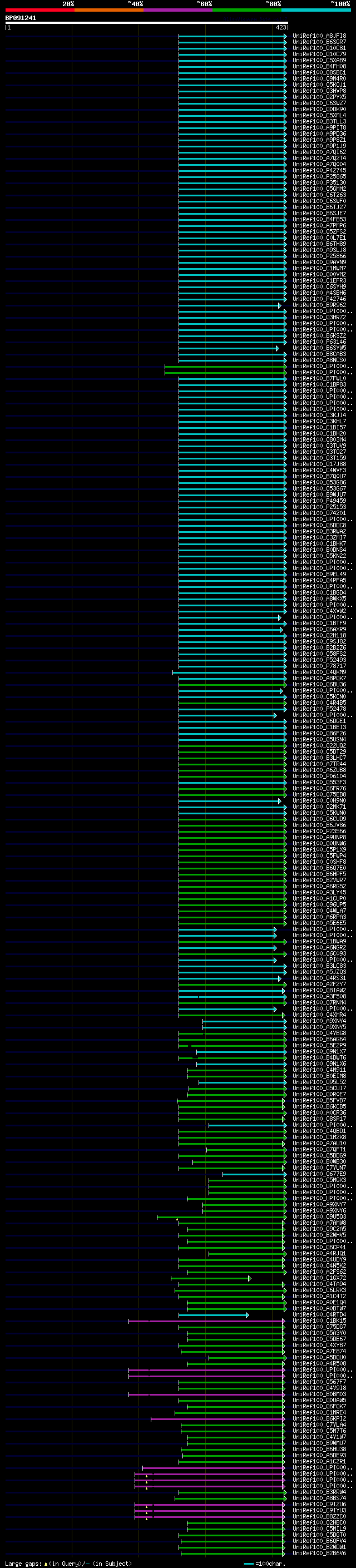Click the green alignment bar for UniRef100_A5DQU0
This screenshot has height=1568, width=356.
pos(246,1357)
